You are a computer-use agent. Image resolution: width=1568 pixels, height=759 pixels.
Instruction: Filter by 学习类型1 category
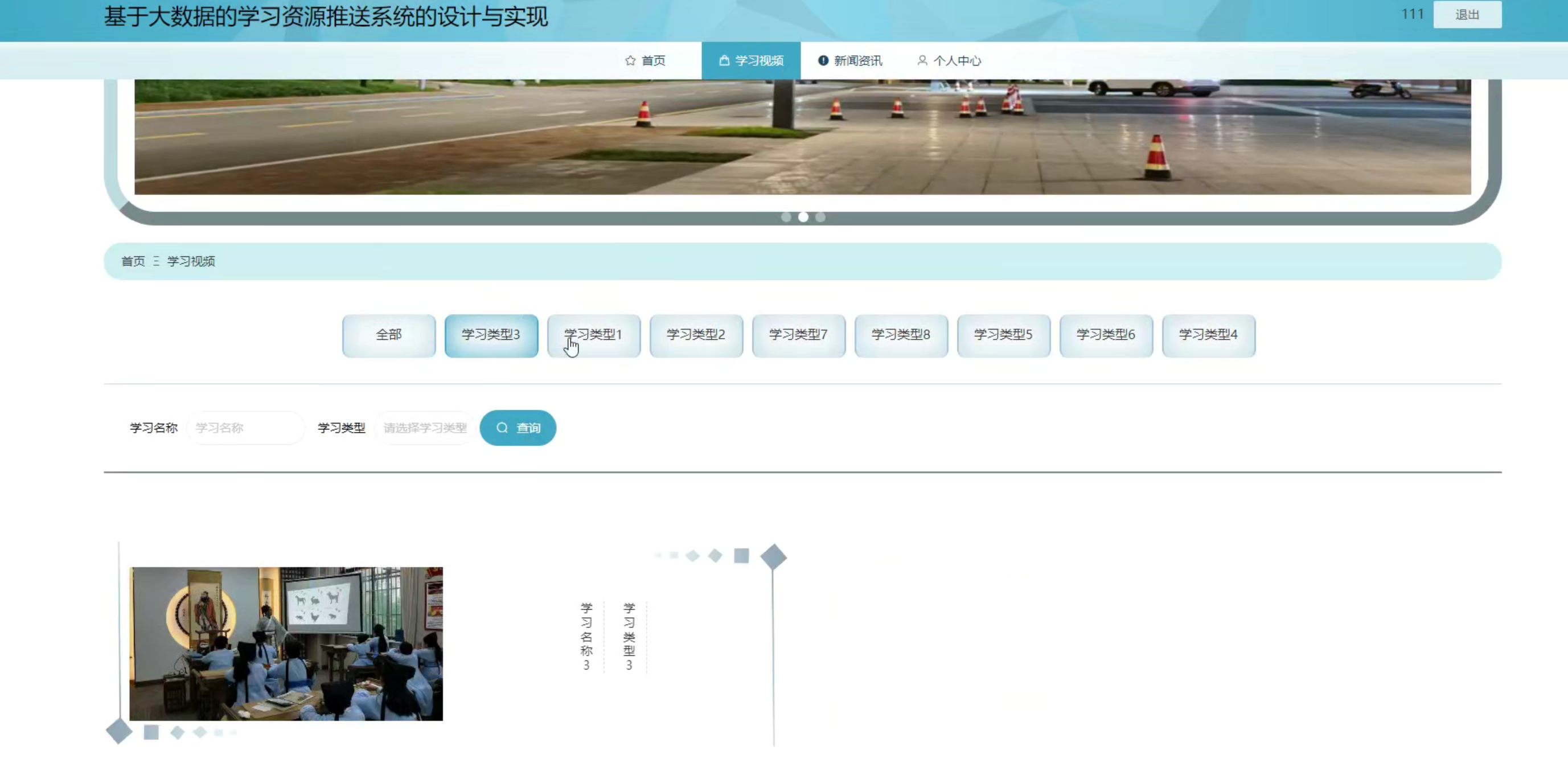point(593,335)
